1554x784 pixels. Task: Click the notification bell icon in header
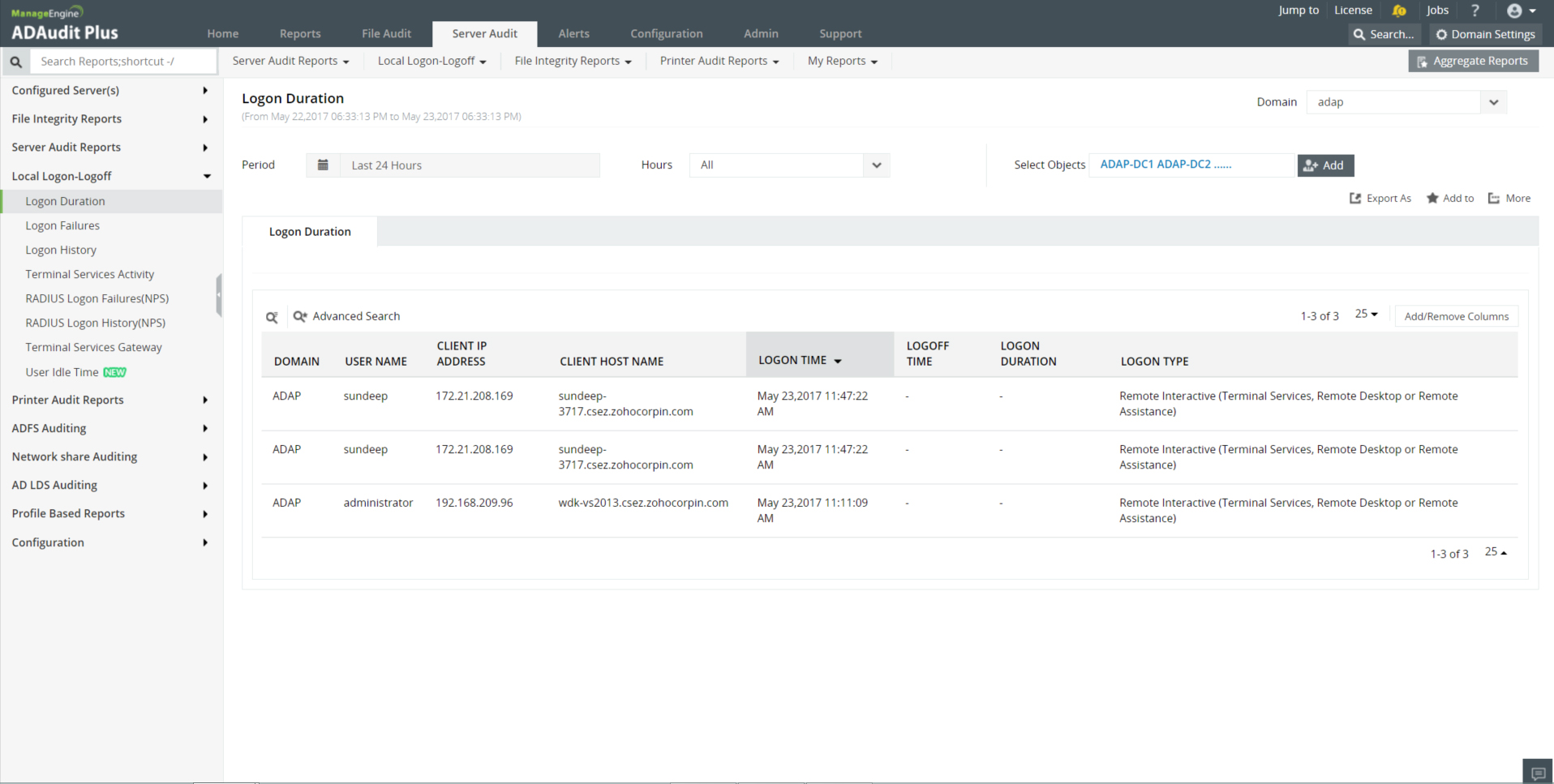click(x=1399, y=11)
